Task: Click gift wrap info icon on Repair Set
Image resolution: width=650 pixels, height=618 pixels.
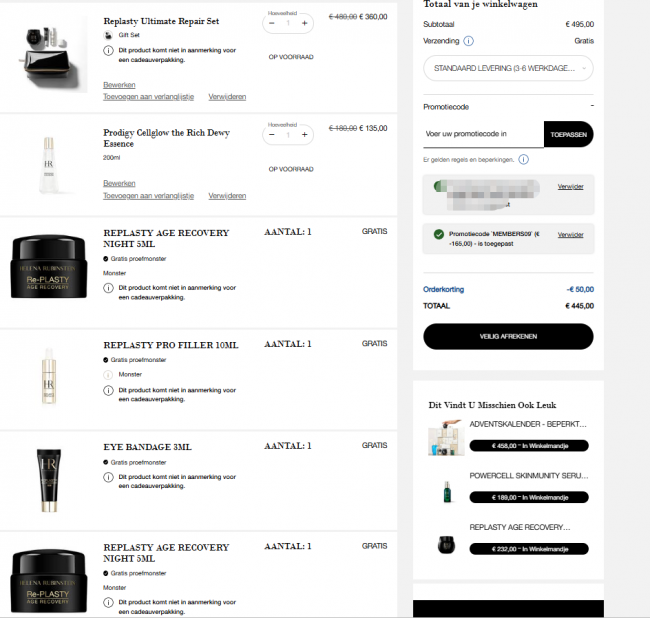Action: [x=108, y=51]
